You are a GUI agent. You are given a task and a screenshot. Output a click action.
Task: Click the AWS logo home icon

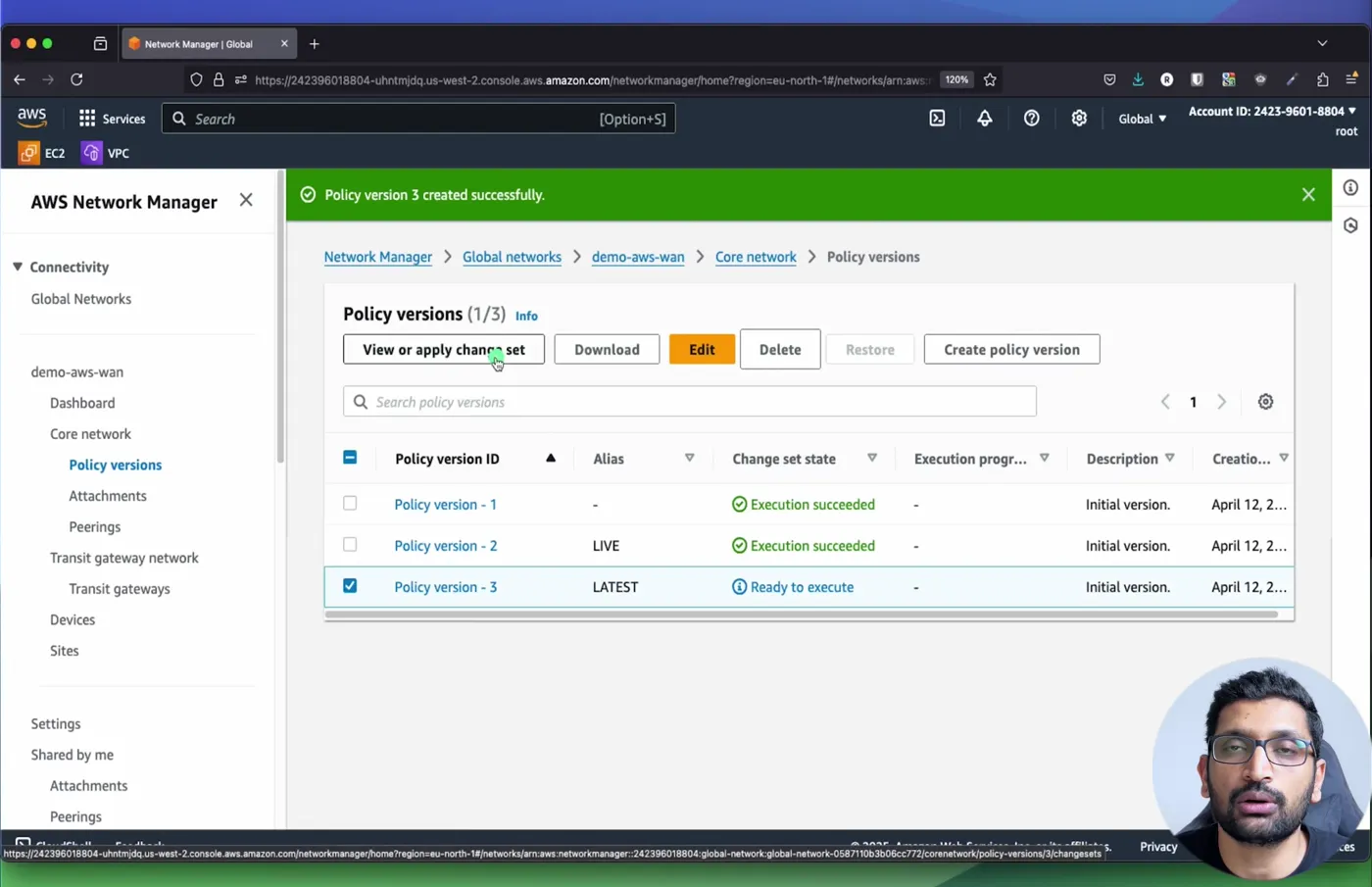(x=32, y=118)
